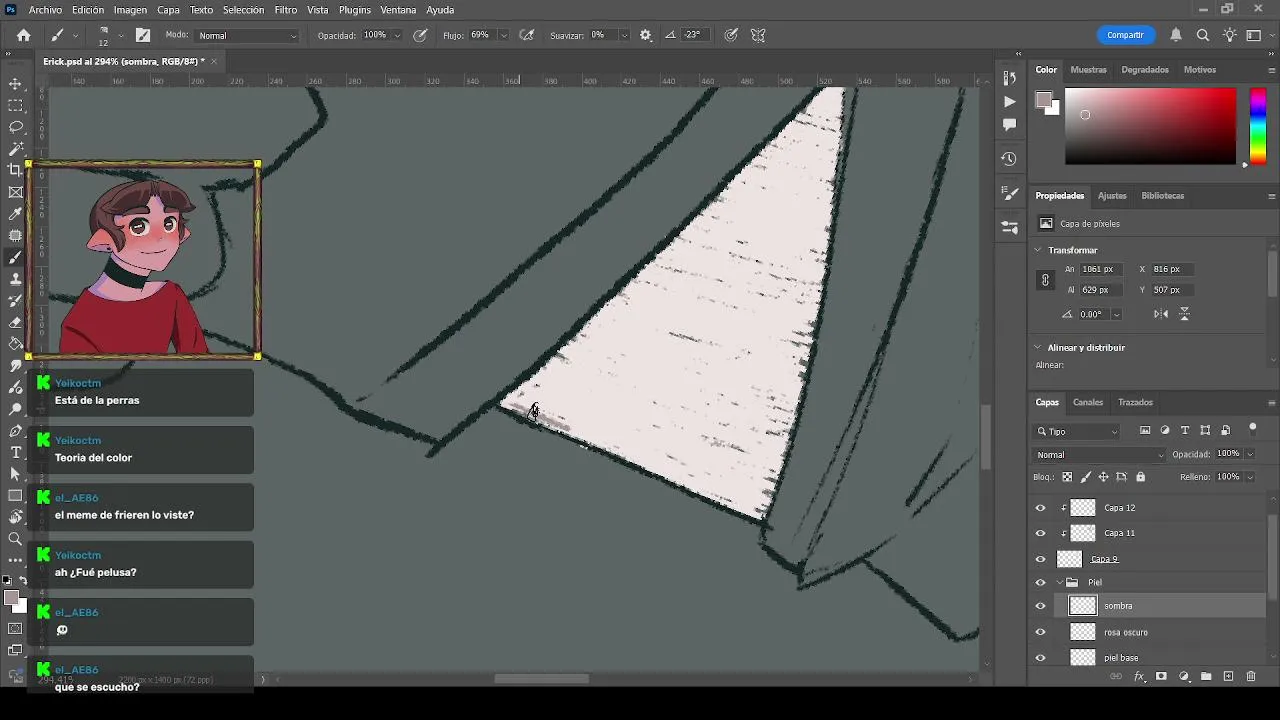Viewport: 1280px width, 720px height.
Task: Hide the Piel group
Action: 1040,582
